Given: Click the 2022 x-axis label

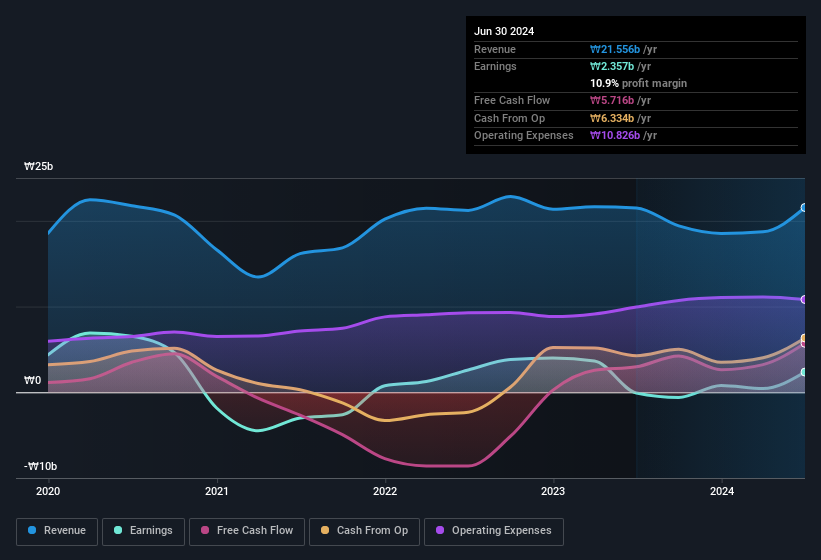Looking at the screenshot, I should tap(385, 491).
